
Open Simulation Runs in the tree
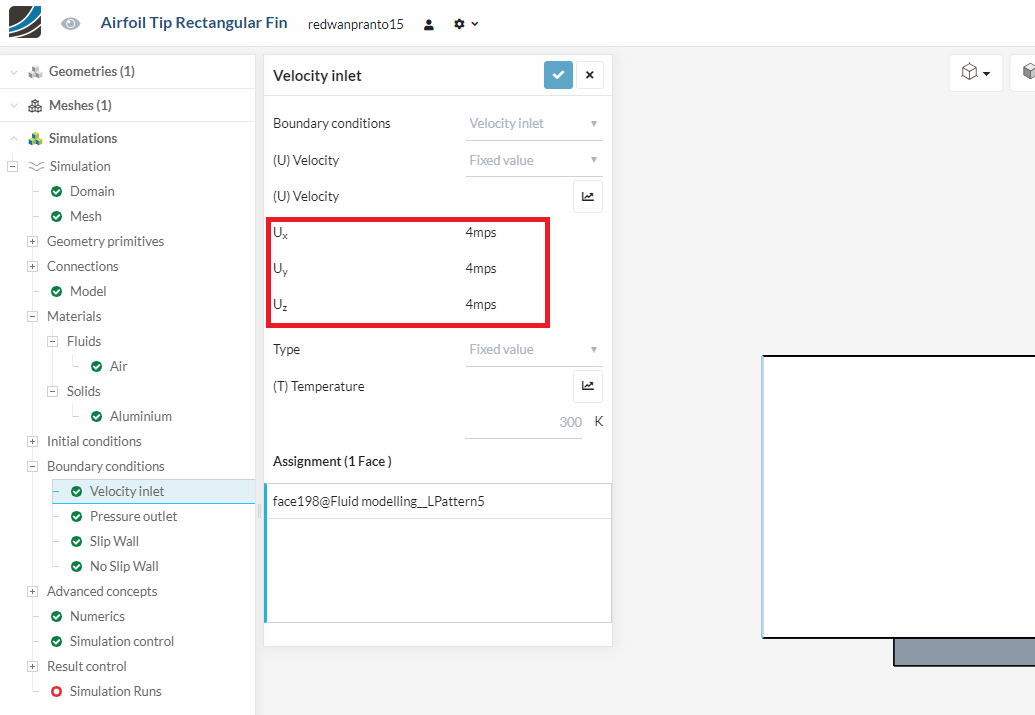[115, 691]
